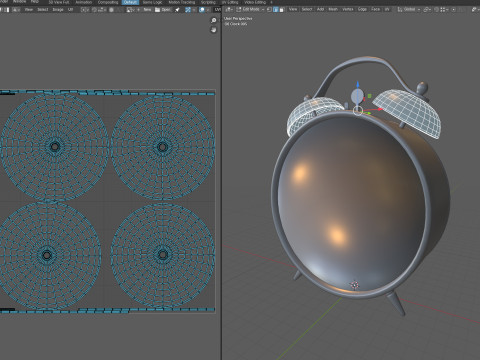Viewport: 480px width, 360px height.
Task: Click the 3D cursor at clock base
Action: point(354,285)
